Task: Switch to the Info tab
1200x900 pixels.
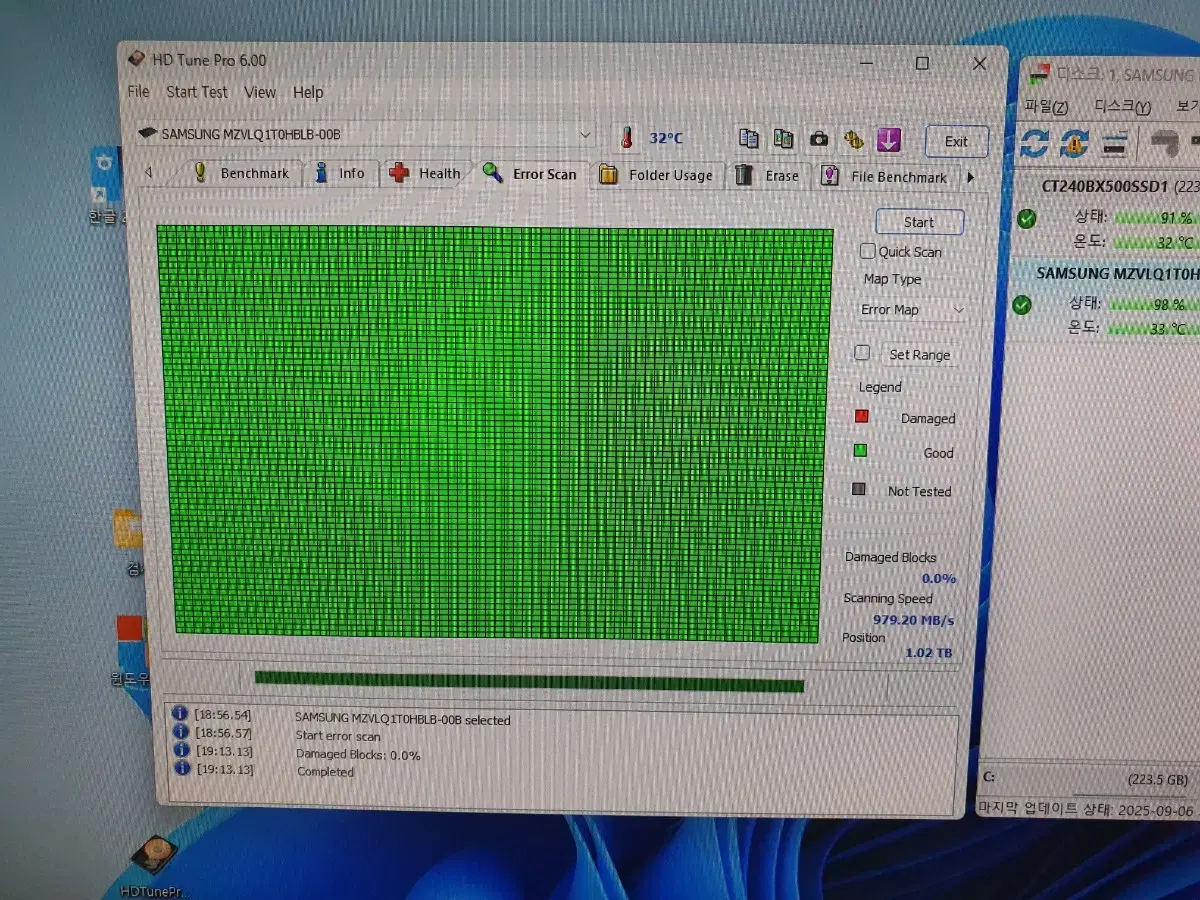Action: coord(341,173)
